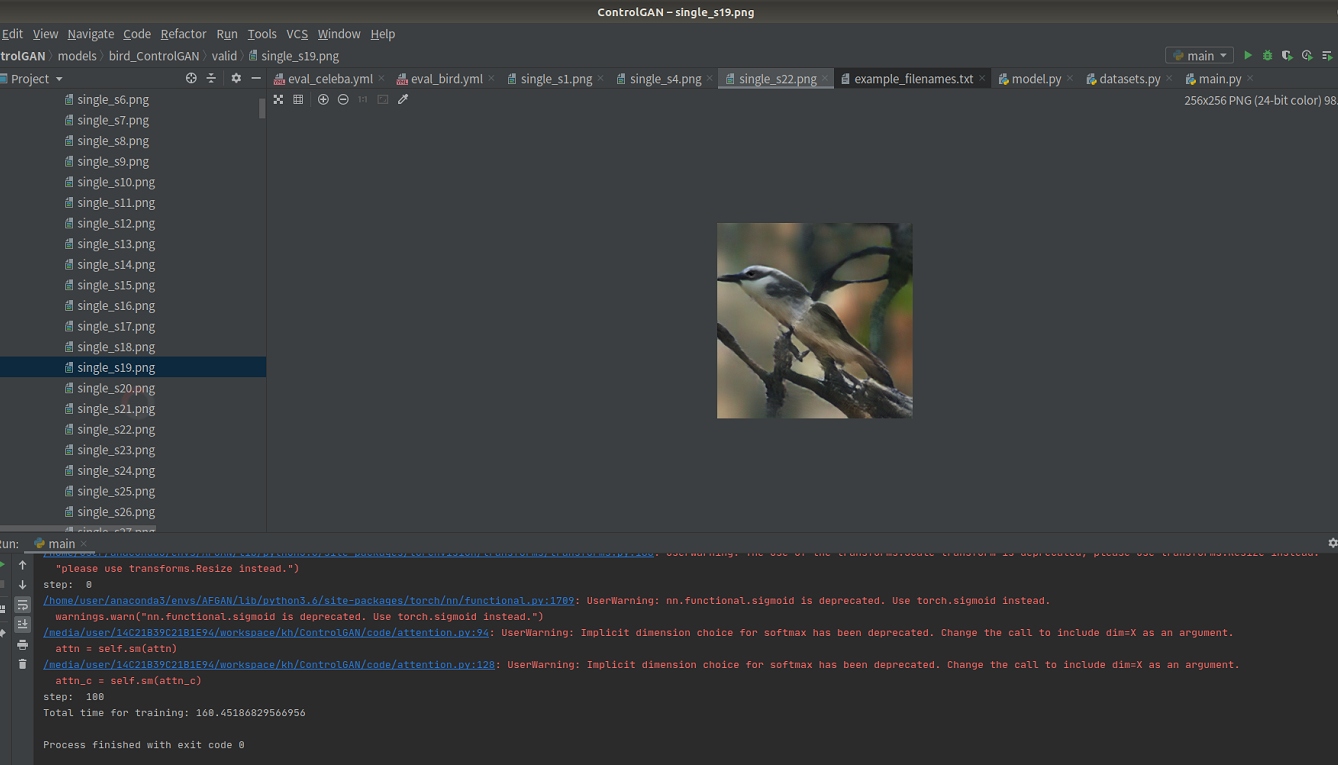The width and height of the screenshot is (1338, 765).
Task: Zoom in on the image preview
Action: coord(322,99)
